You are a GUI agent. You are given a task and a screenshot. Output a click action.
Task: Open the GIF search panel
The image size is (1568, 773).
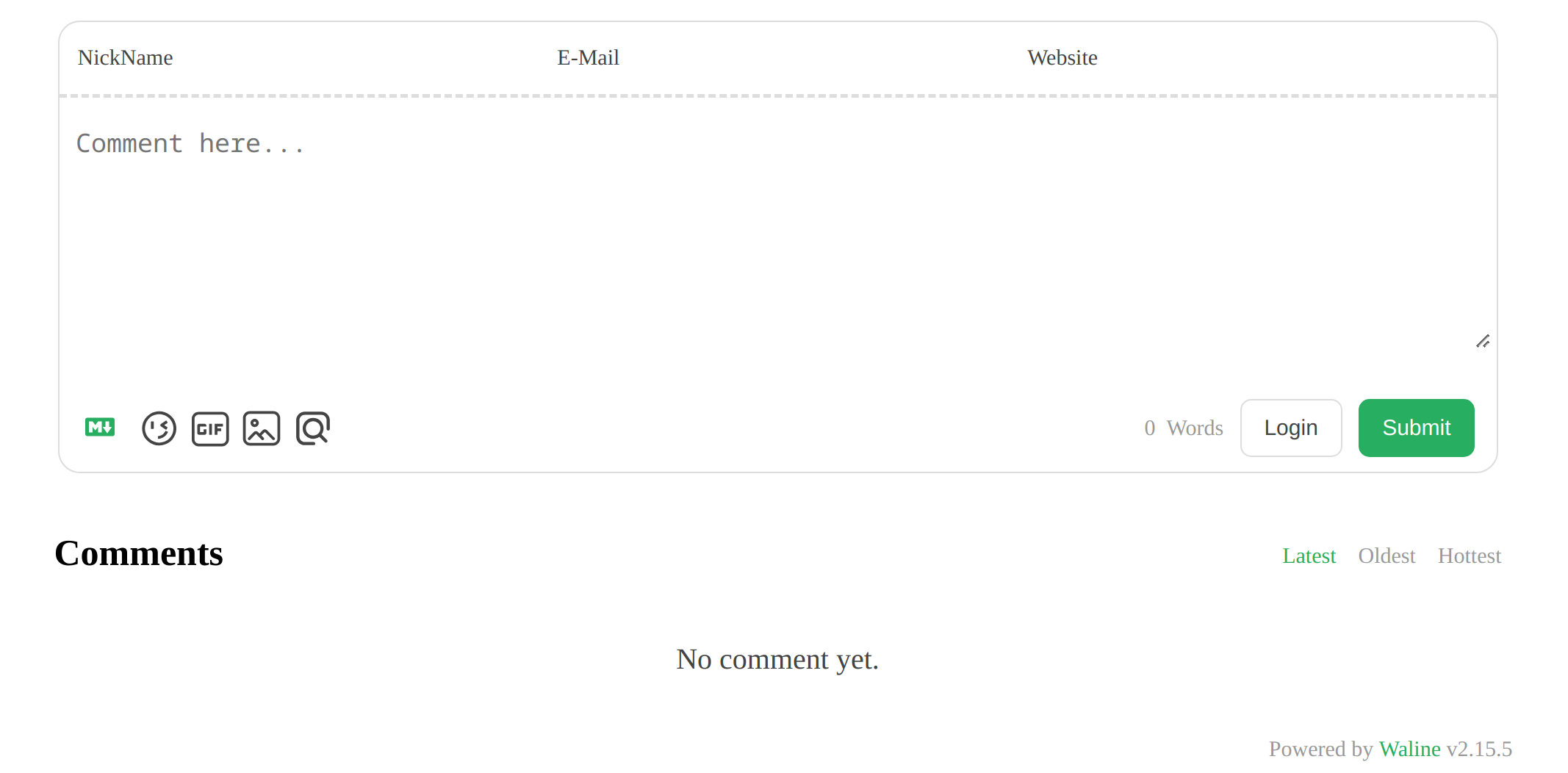[x=210, y=428]
